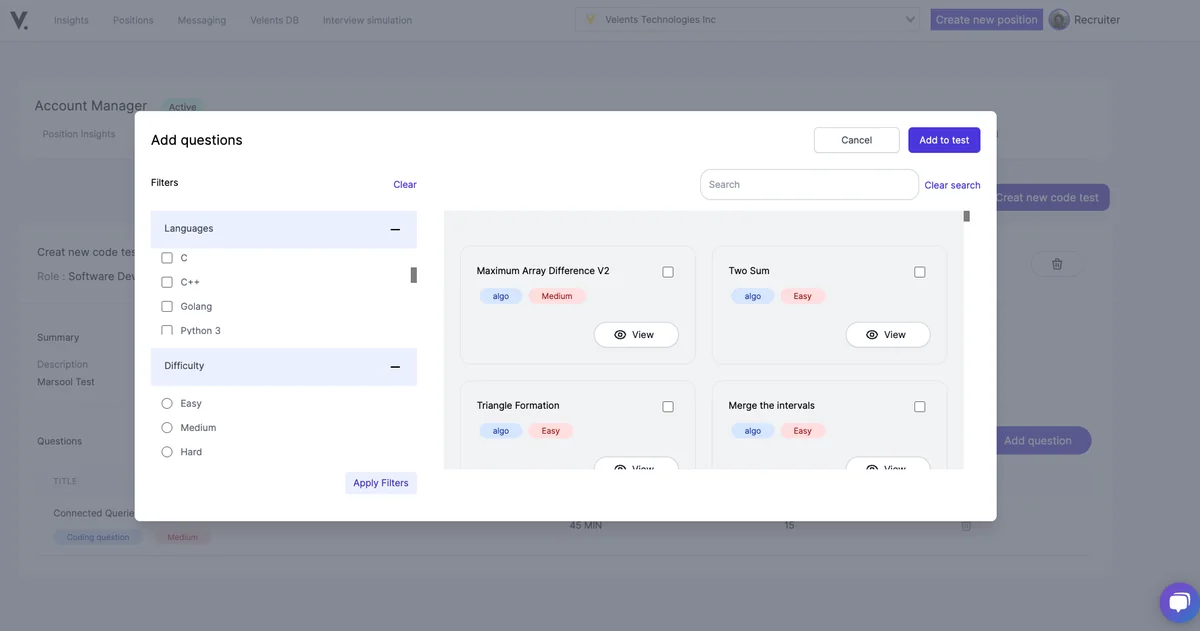Collapse the Difficulty filter section

point(395,366)
